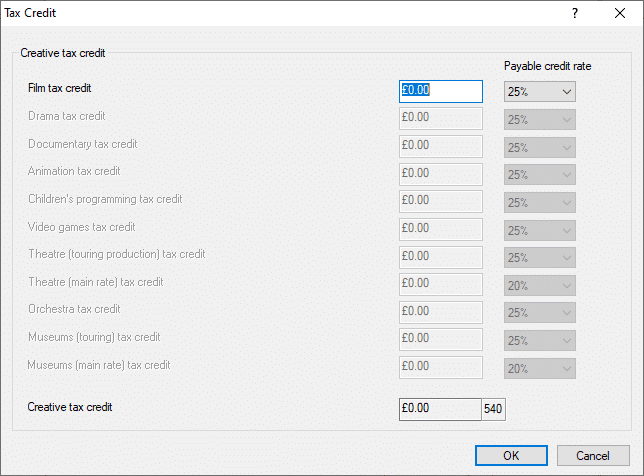Select Children's programming tax credit field
This screenshot has height=476, width=644.
(441, 201)
